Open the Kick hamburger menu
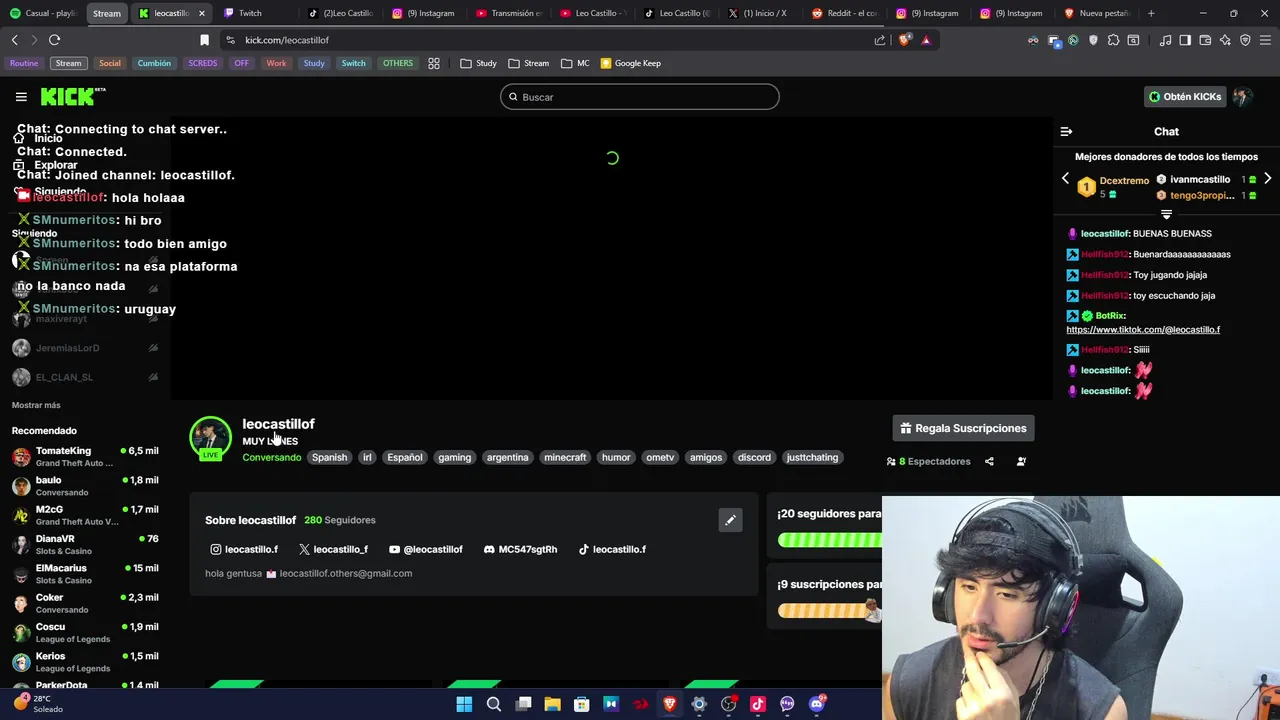This screenshot has width=1280, height=720. tap(21, 97)
